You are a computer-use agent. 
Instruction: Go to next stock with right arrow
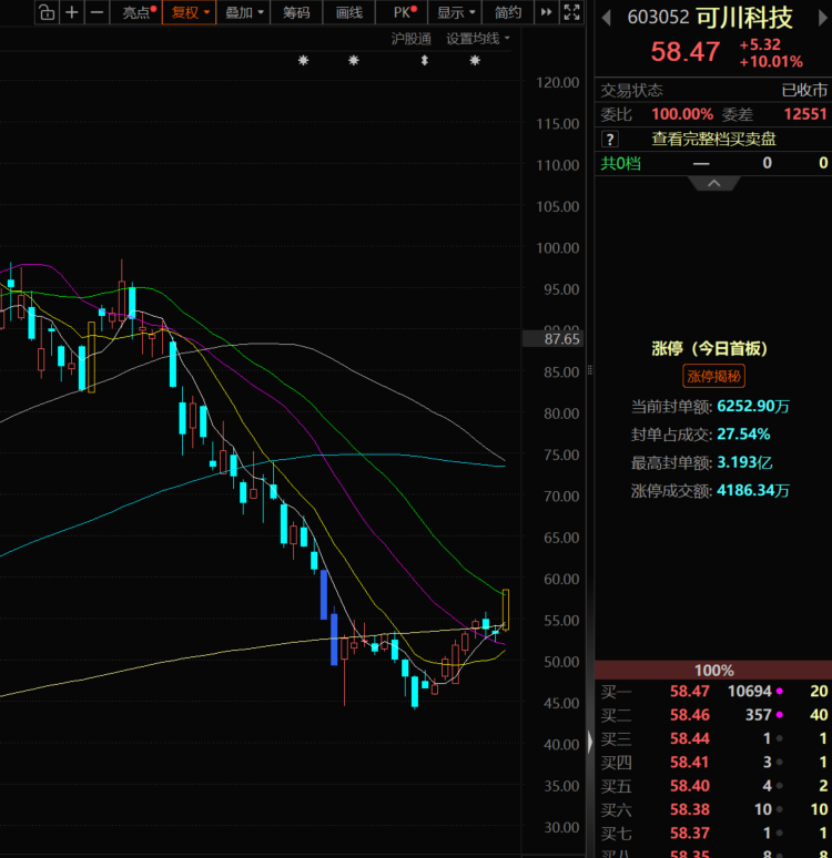click(x=823, y=18)
